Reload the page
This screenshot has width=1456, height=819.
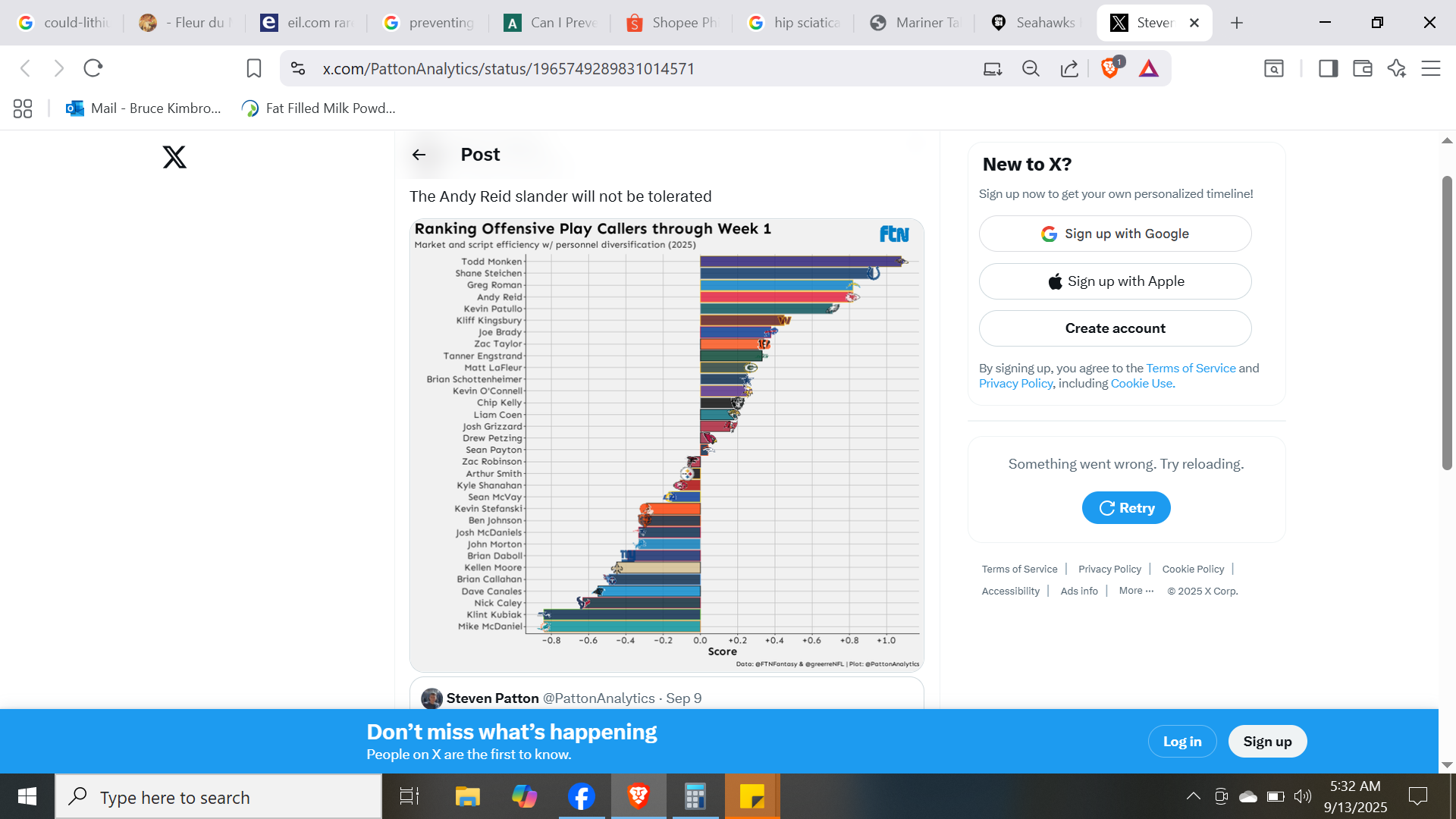tap(93, 68)
